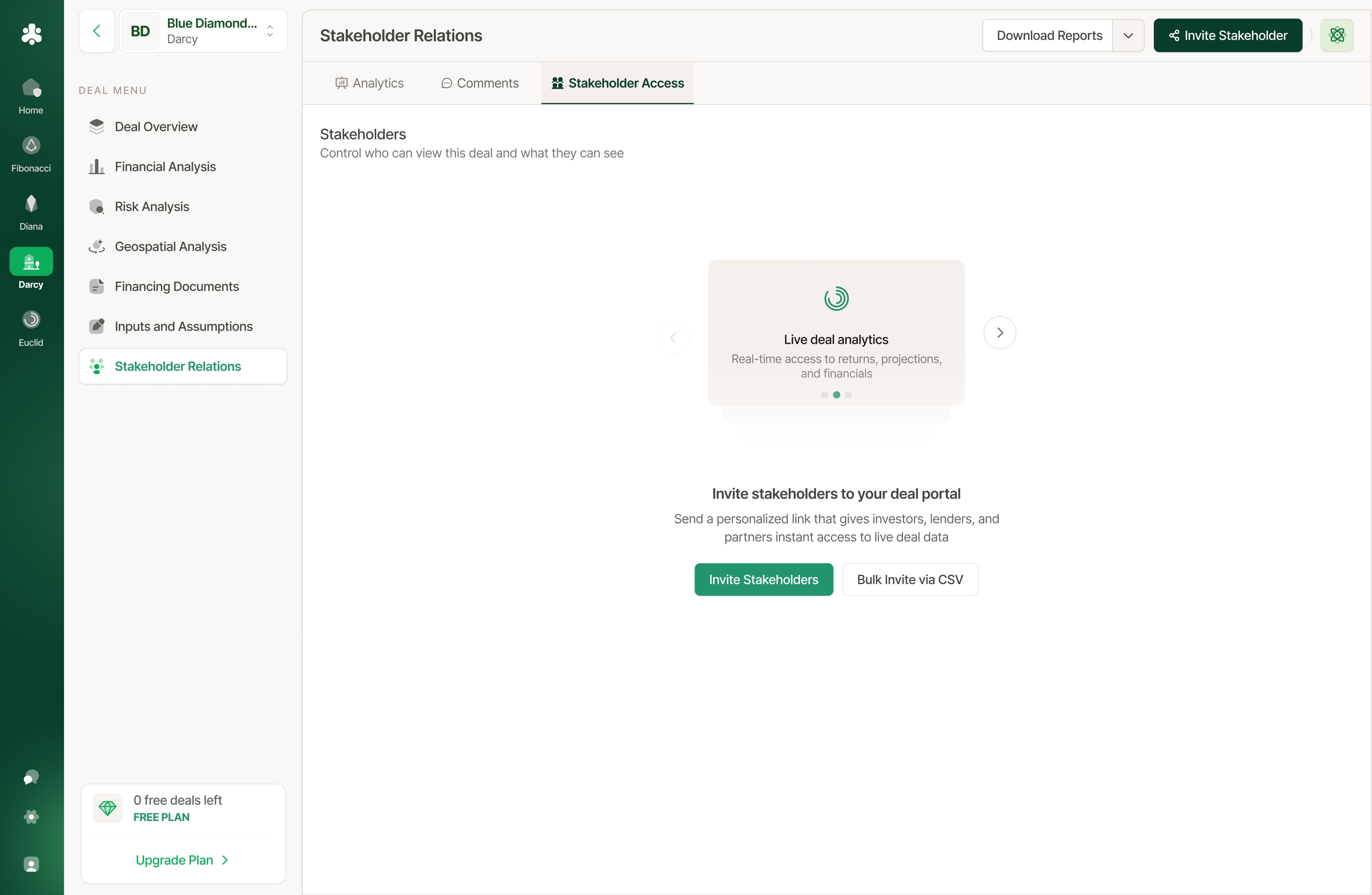
Task: Expand the Download Reports dropdown arrow
Action: click(x=1128, y=35)
